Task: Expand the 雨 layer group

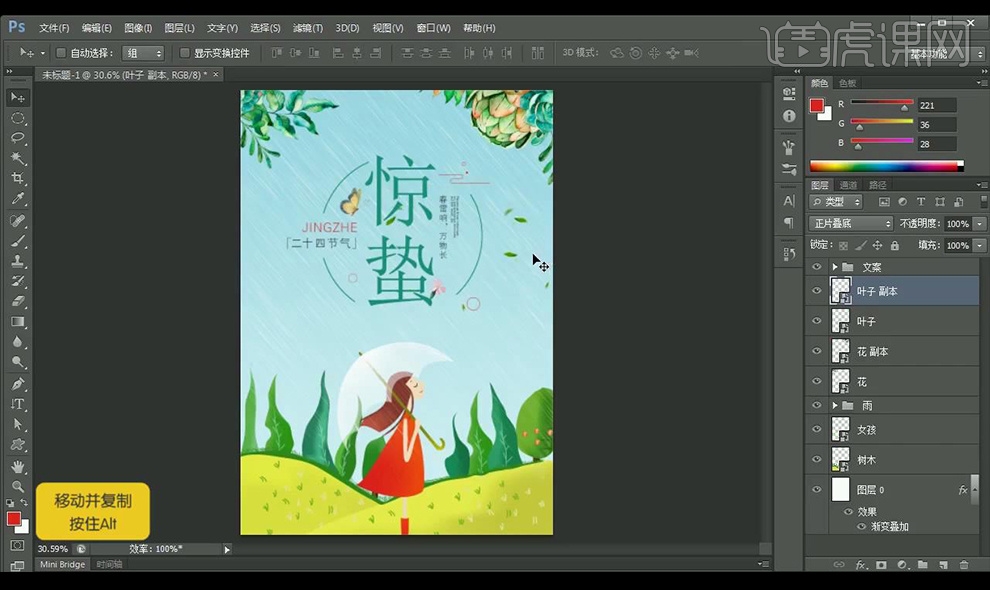Action: click(x=835, y=405)
